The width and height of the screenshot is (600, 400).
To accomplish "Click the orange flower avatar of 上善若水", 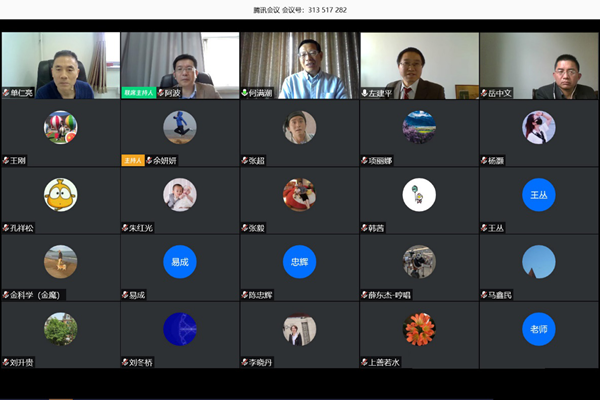I will tap(419, 328).
